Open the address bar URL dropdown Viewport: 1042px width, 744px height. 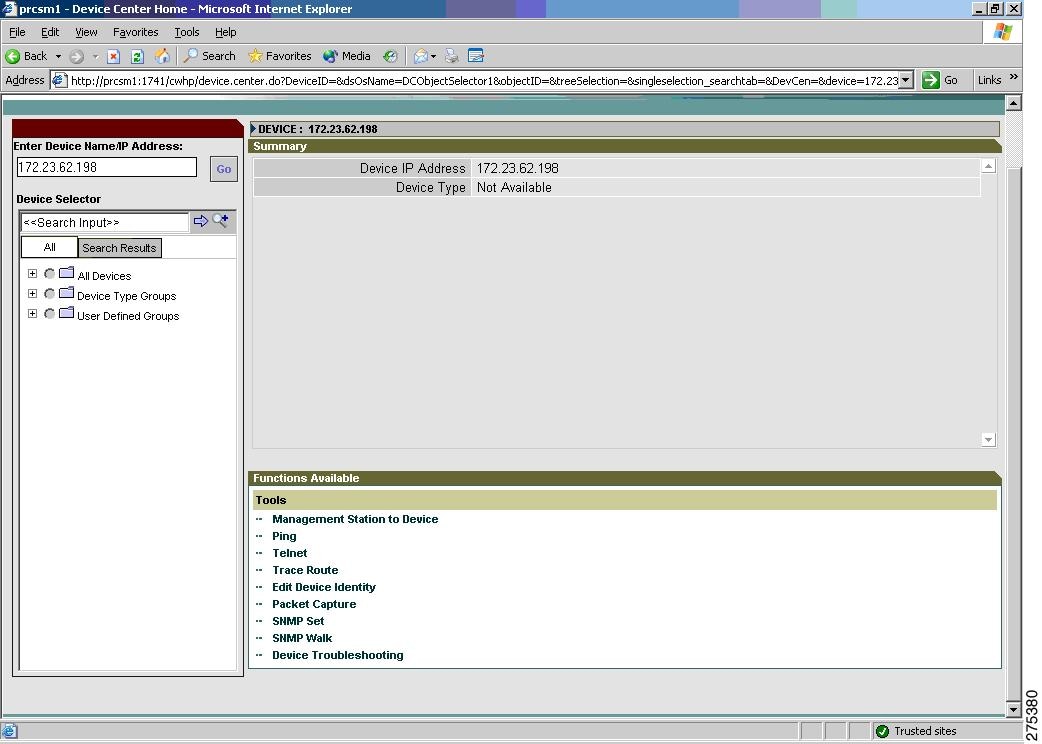[x=906, y=80]
